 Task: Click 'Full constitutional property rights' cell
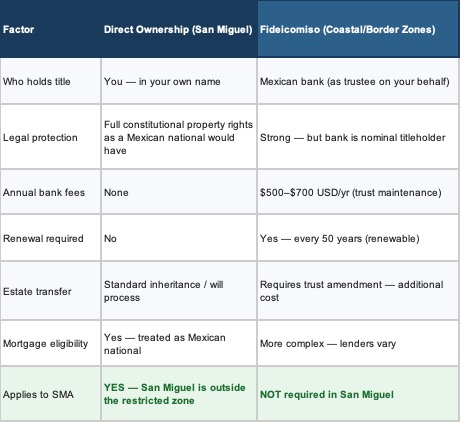(178, 137)
